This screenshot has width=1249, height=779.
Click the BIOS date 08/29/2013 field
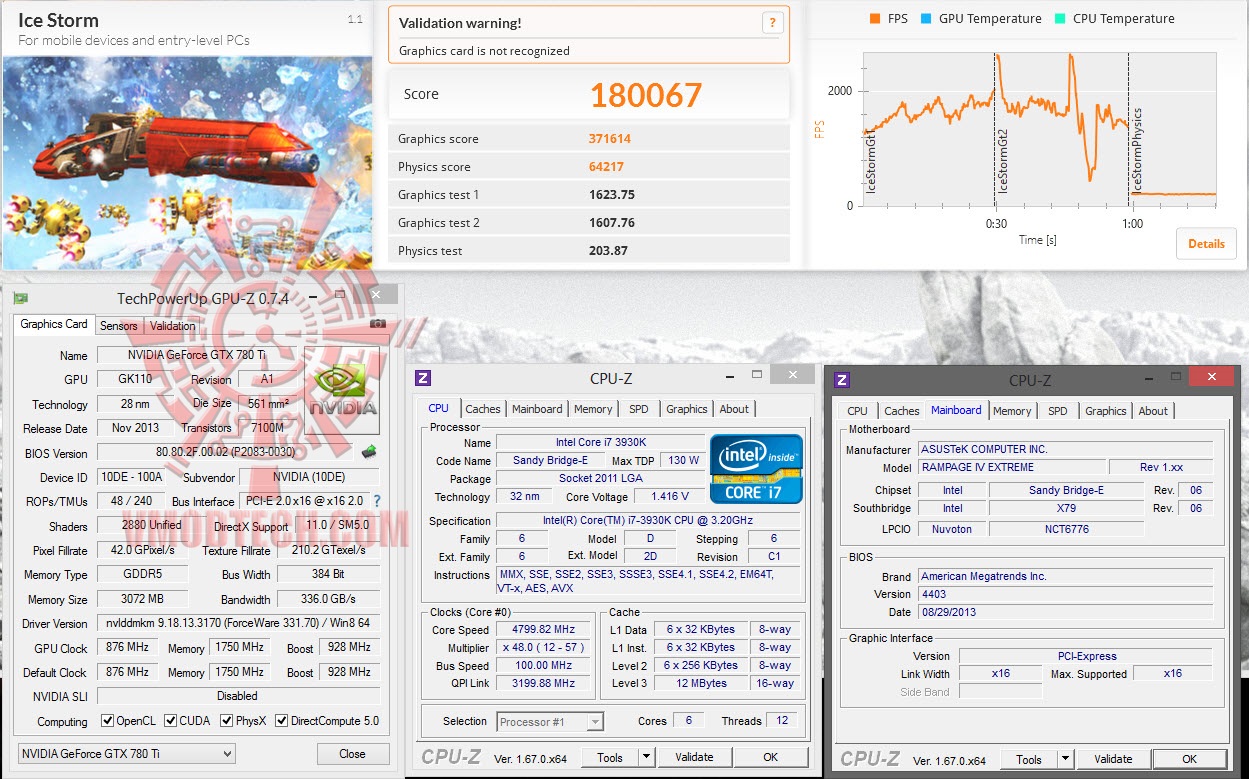[1065, 612]
